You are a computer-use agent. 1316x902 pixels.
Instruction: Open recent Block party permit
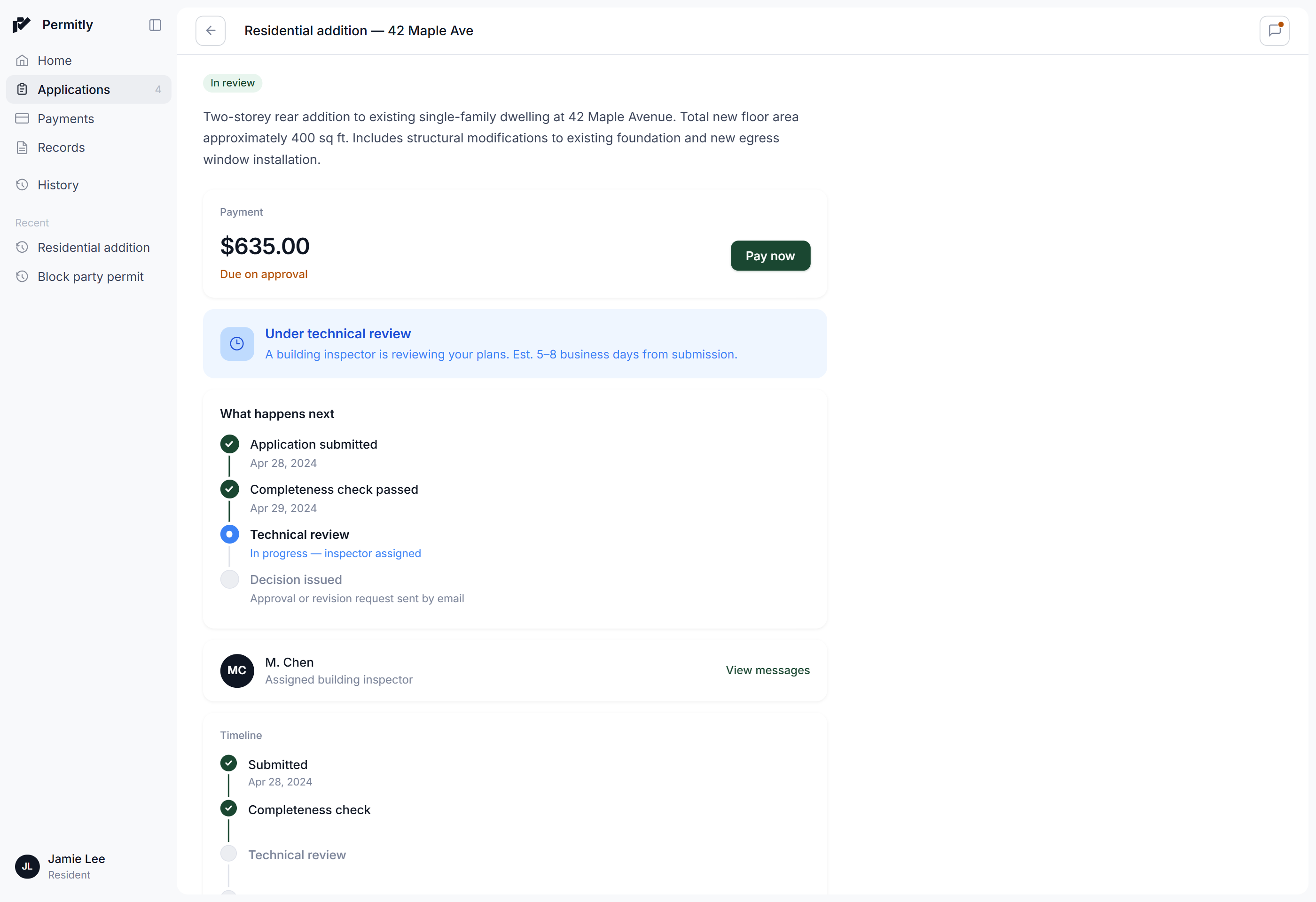88,277
